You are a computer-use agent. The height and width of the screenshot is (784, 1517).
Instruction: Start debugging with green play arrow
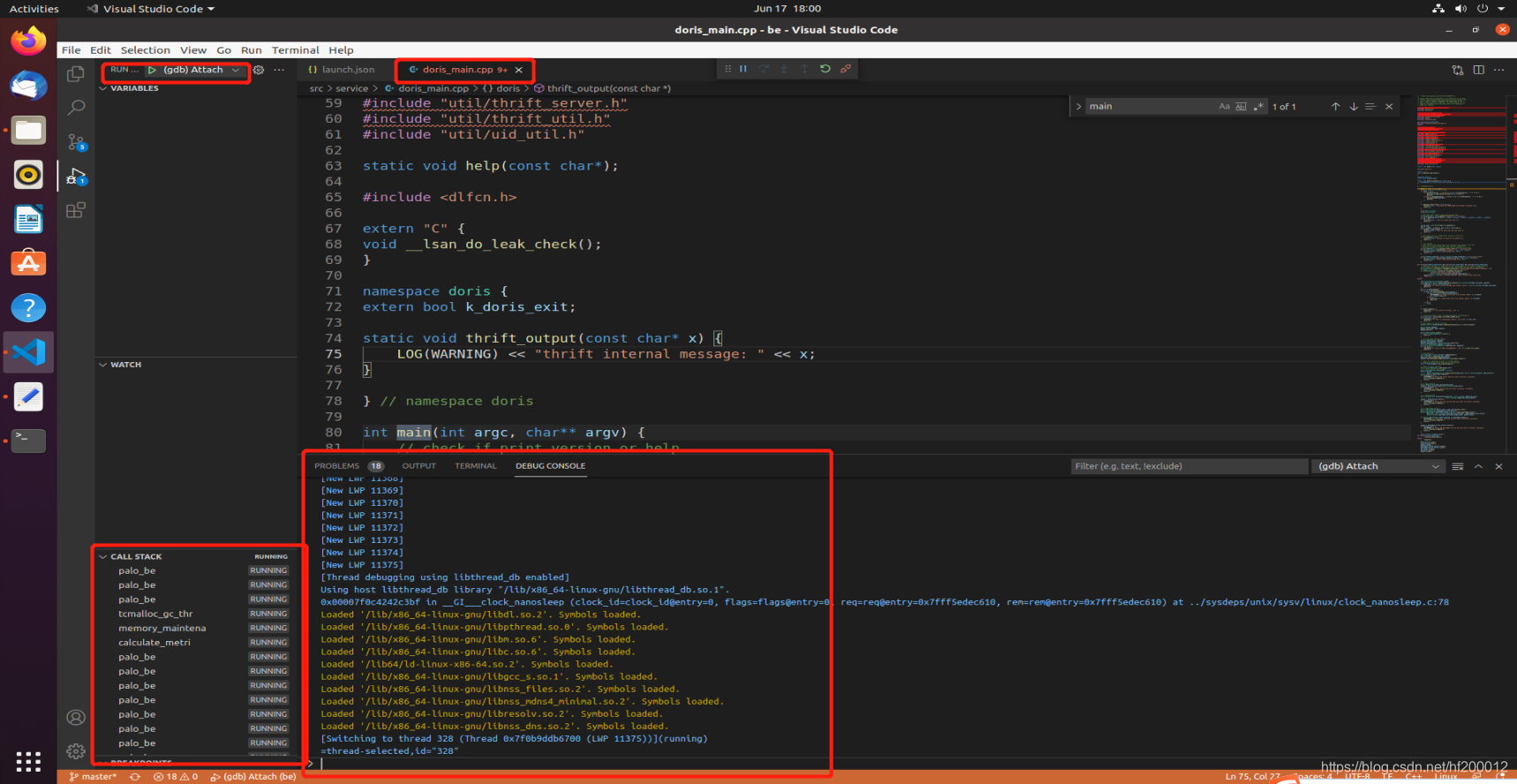pyautogui.click(x=152, y=70)
